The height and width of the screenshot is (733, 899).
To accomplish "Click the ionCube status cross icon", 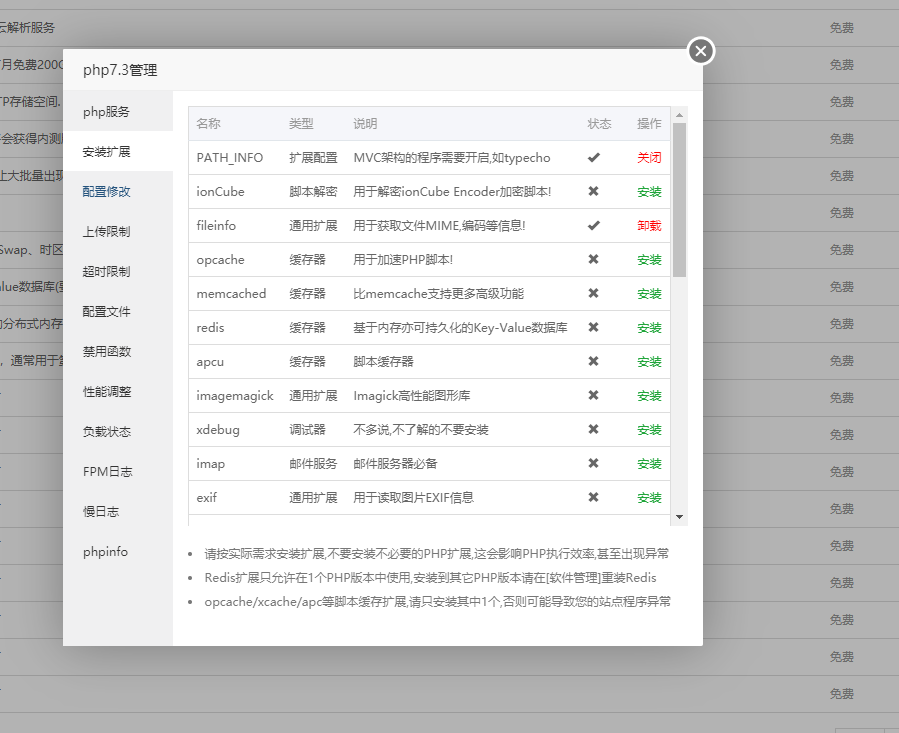I will [593, 191].
